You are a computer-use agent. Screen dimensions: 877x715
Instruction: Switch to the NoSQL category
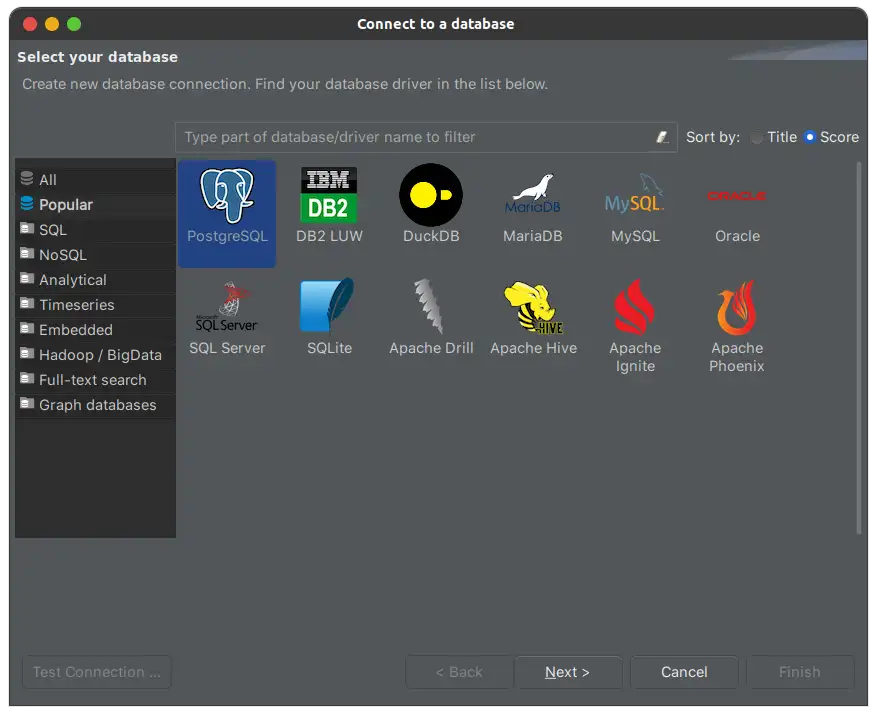(95, 255)
